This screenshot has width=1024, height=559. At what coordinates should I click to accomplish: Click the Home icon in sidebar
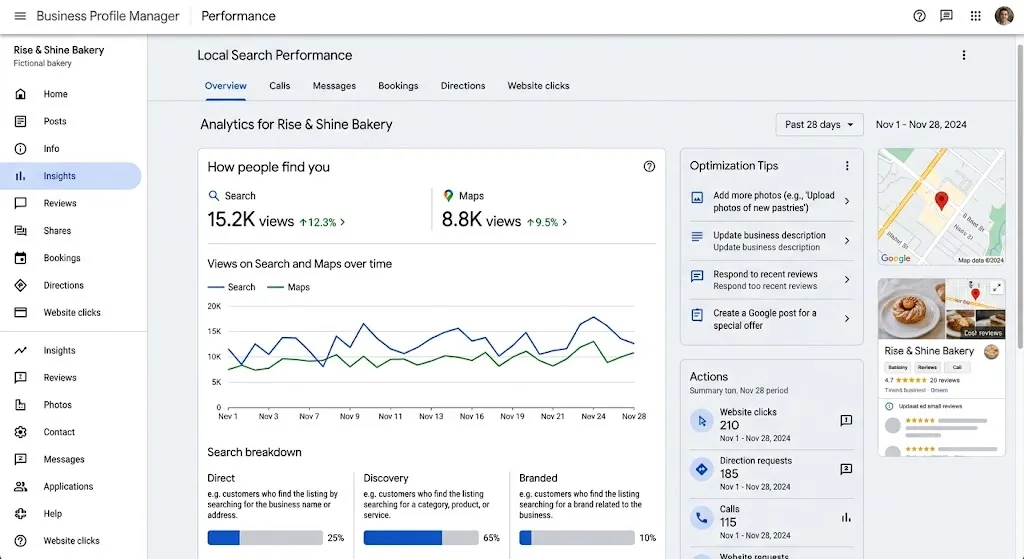20,94
